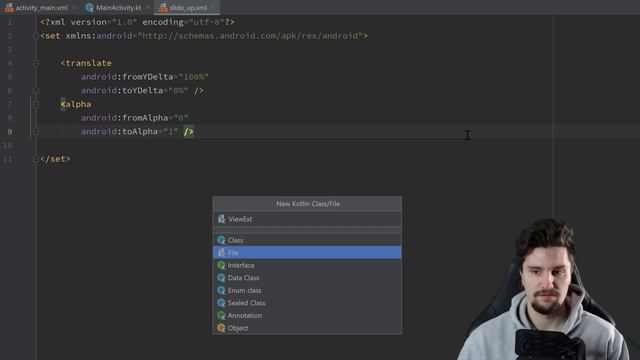The width and height of the screenshot is (640, 360).
Task: Click the Enum class type icon
Action: tap(221, 290)
